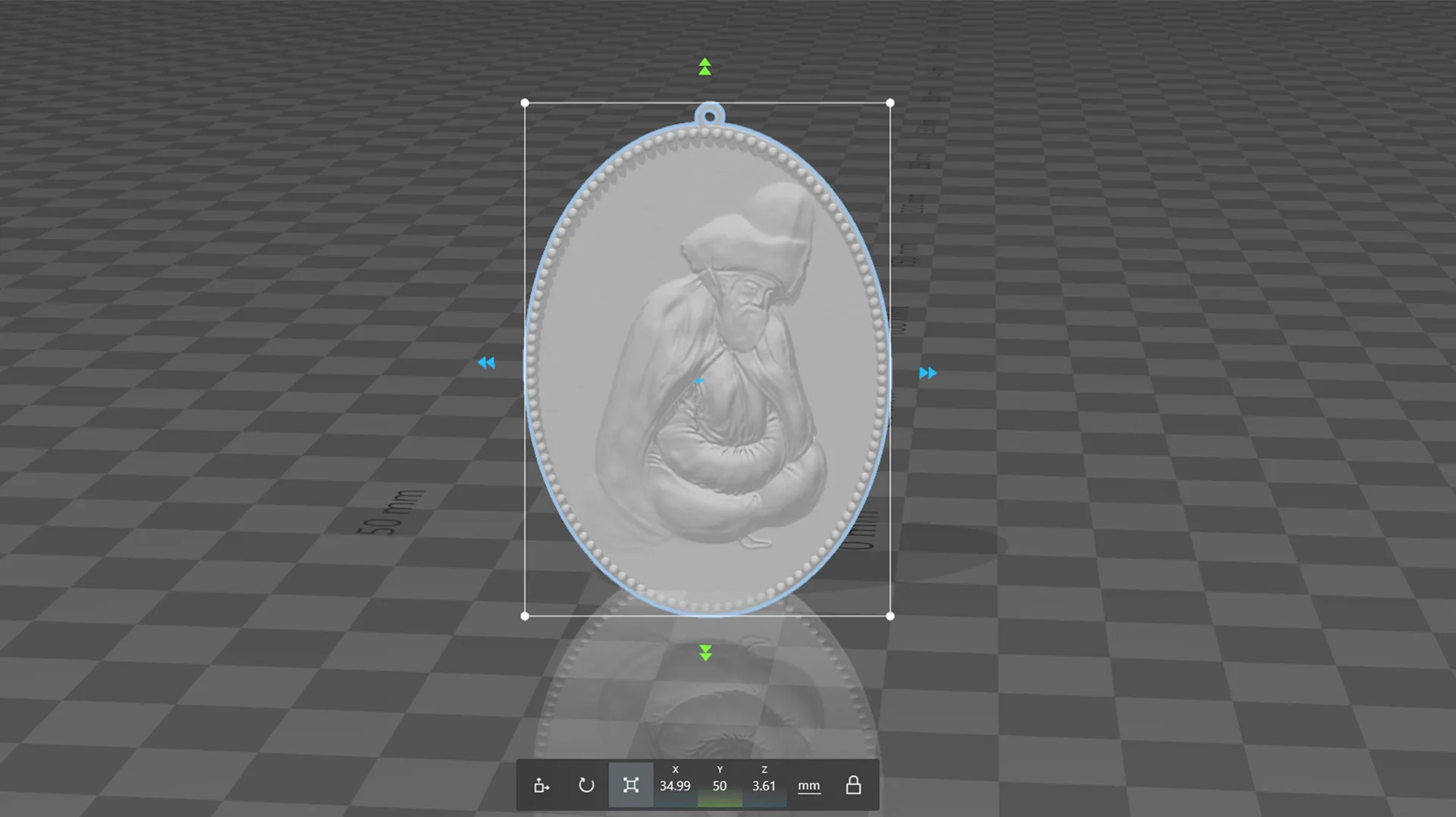Edit the X dimension value 34.99
1456x817 pixels.
675,786
